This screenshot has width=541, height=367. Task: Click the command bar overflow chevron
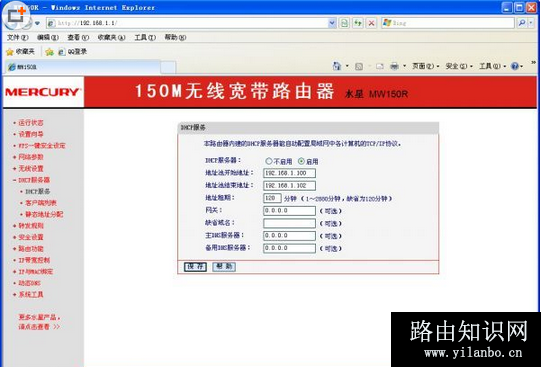click(533, 63)
